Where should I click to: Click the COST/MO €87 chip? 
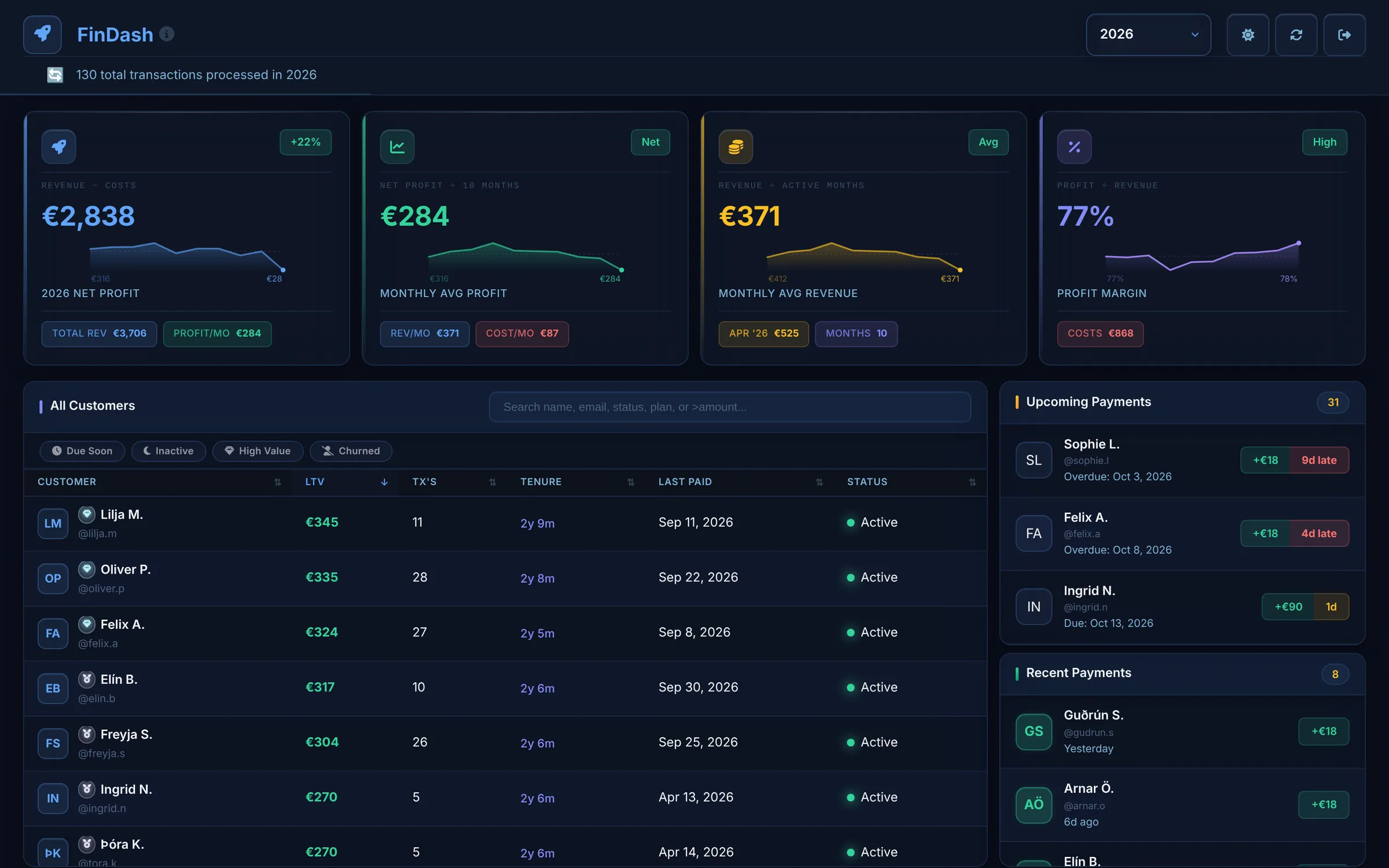pyautogui.click(x=522, y=333)
